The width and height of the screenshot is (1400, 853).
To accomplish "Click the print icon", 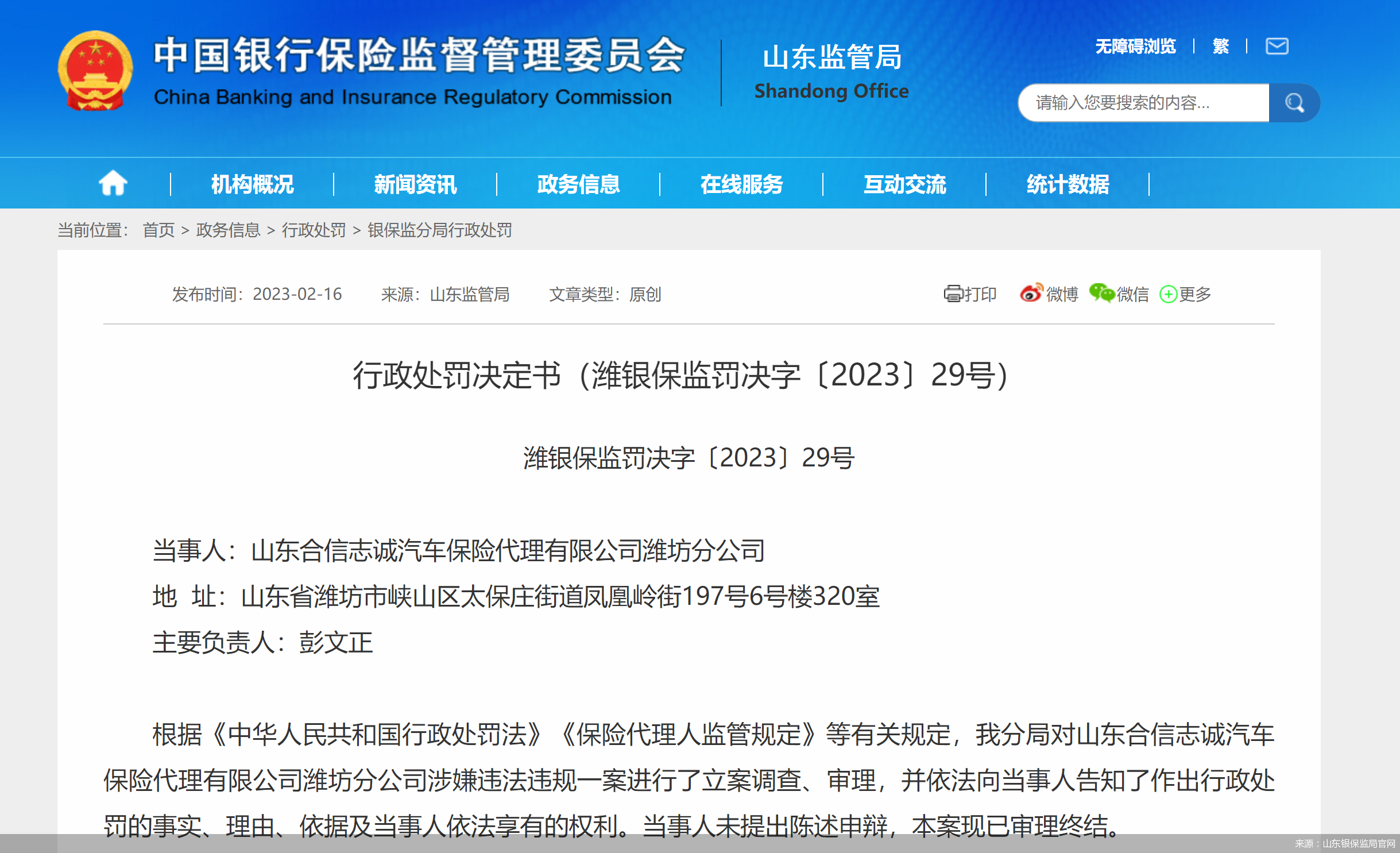I will coord(953,294).
